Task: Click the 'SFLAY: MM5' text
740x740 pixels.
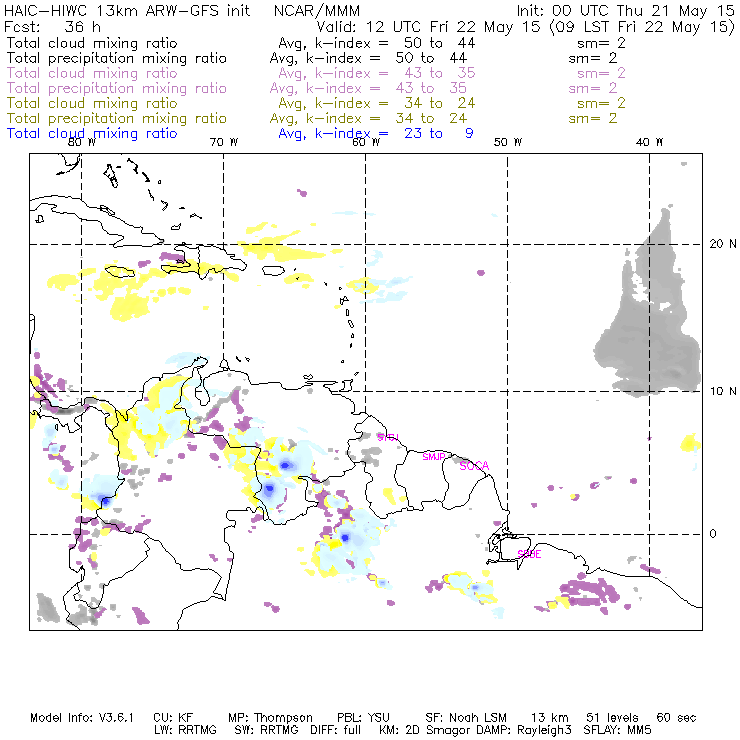Action: point(617,730)
